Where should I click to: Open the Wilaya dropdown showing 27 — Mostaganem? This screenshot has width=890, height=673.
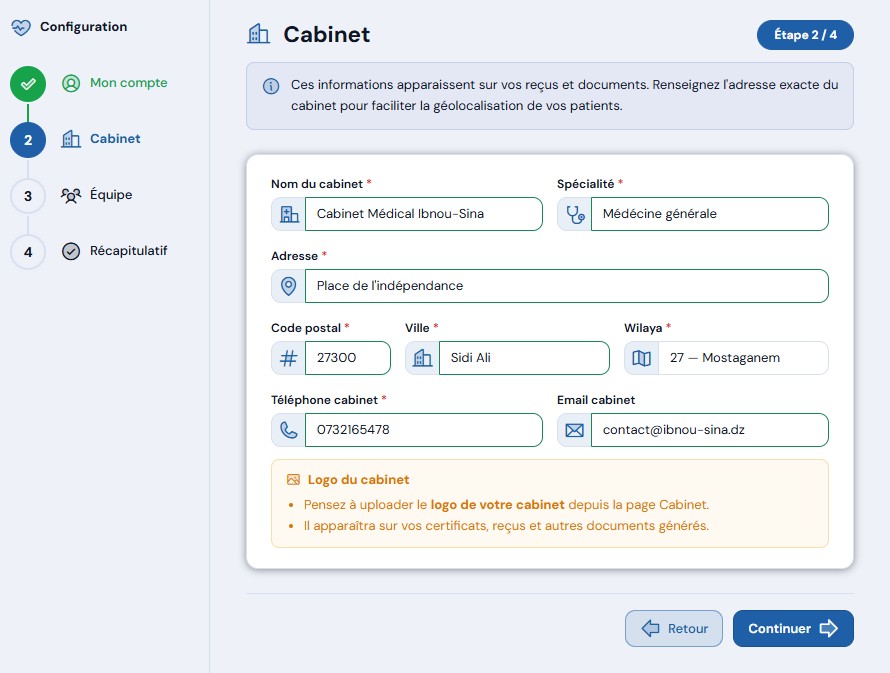[743, 358]
